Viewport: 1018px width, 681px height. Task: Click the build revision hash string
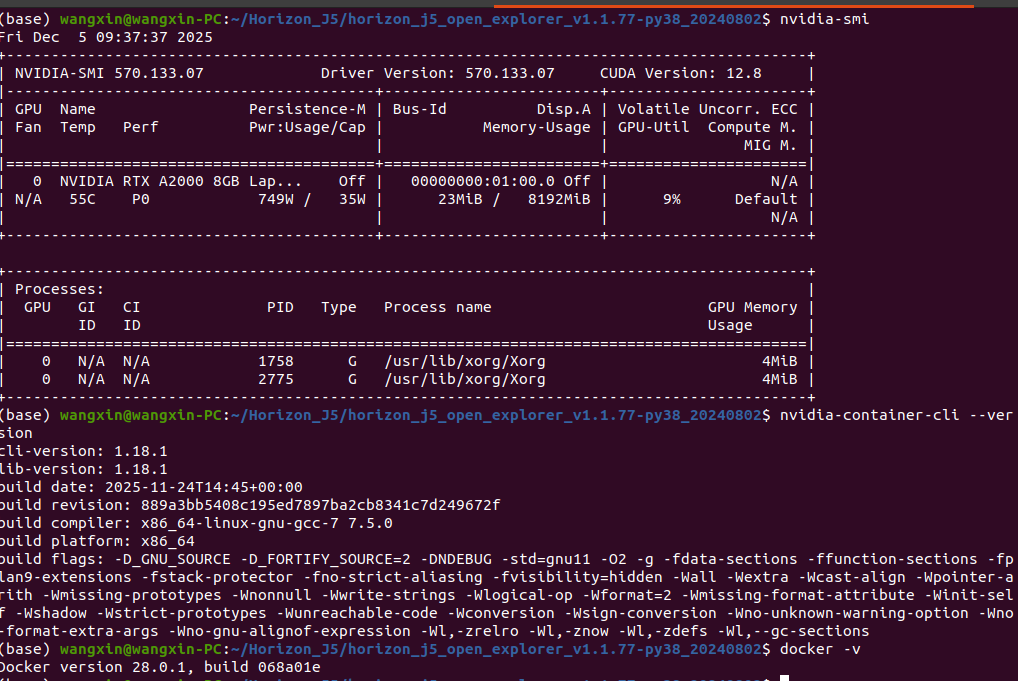pos(321,505)
